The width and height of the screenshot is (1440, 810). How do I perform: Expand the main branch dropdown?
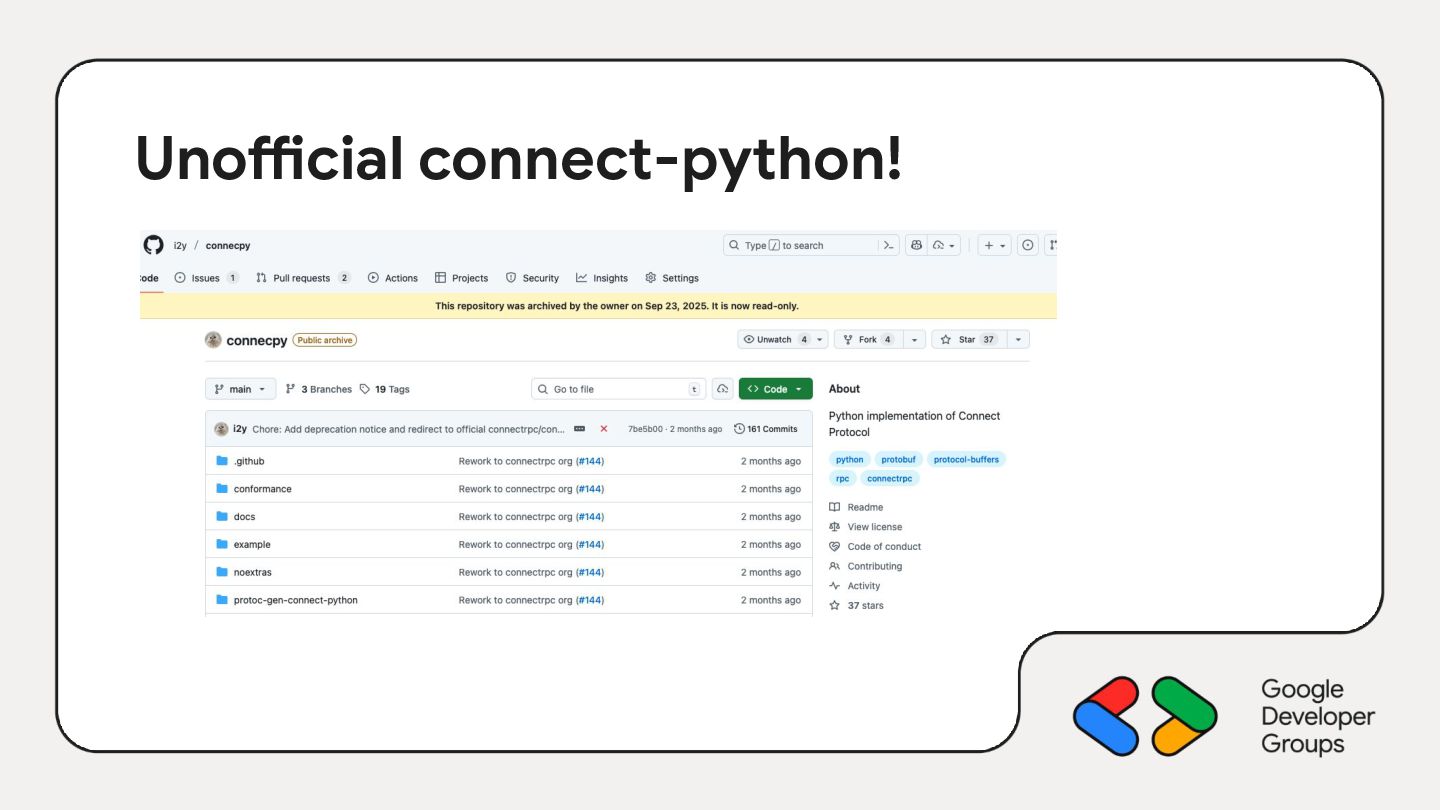[241, 389]
